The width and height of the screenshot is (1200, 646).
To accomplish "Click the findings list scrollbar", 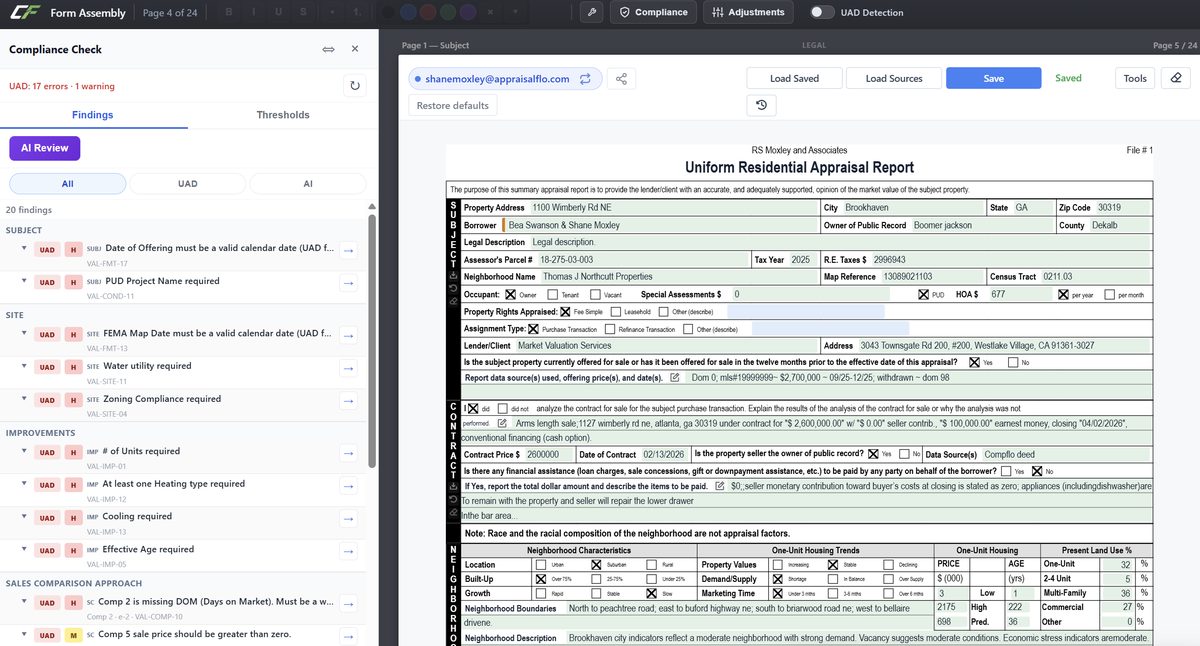I will (371, 340).
